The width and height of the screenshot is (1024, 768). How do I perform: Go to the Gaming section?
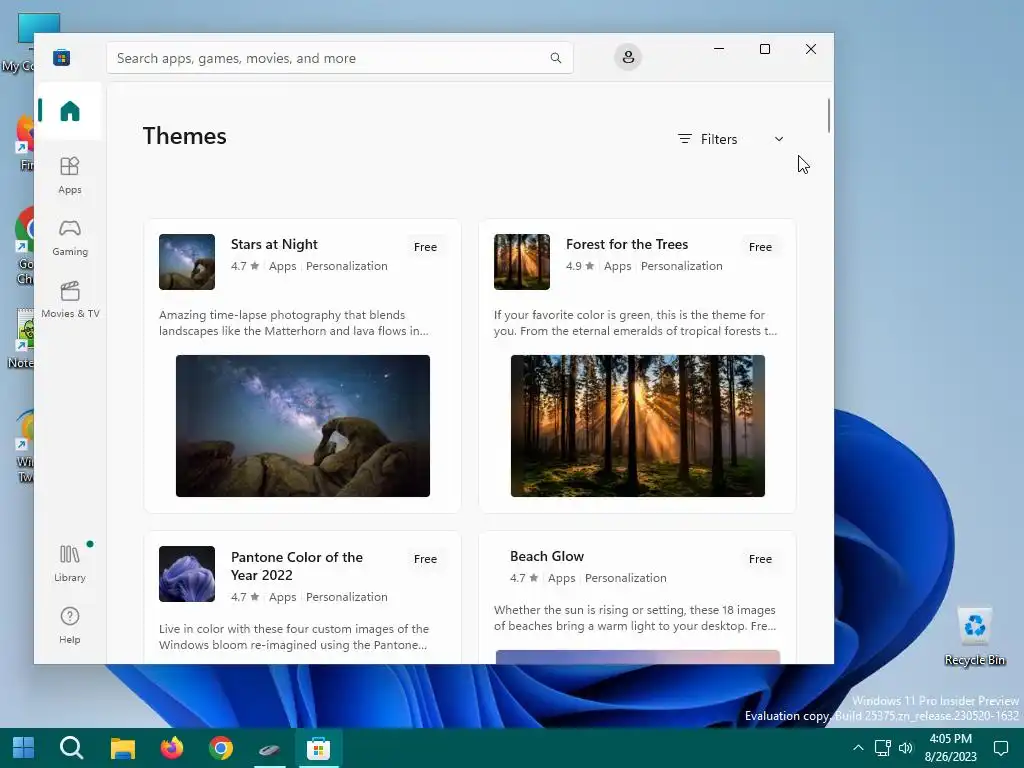[70, 238]
